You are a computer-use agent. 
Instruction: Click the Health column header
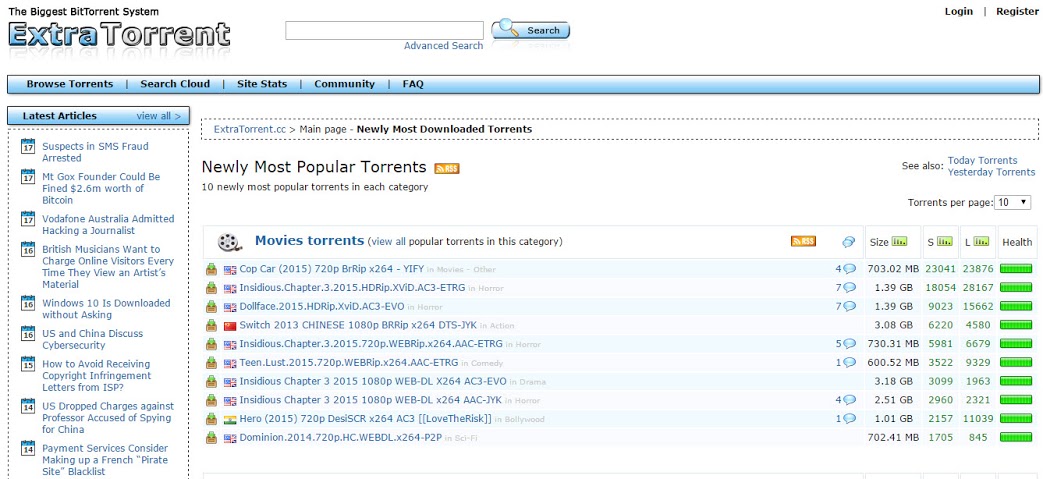coord(1017,242)
